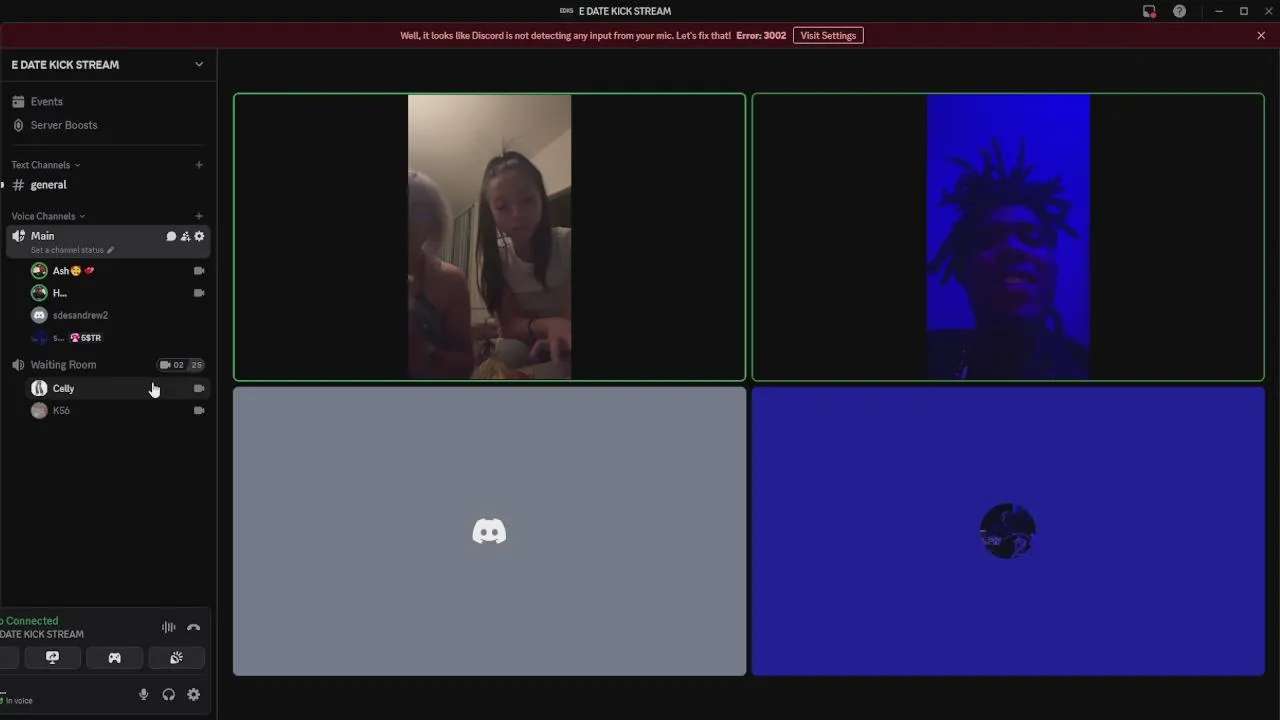Focus the blue-lit video tile with dreadlocks
1280x720 pixels.
point(1008,237)
